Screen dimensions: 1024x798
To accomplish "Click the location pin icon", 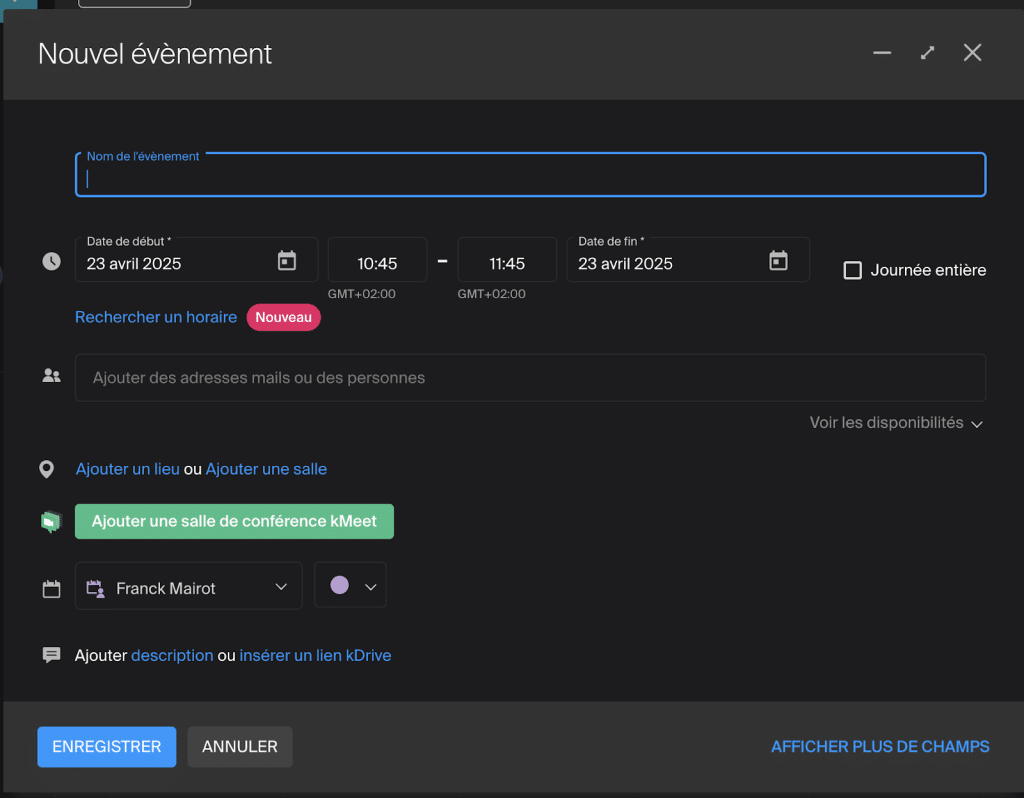I will coord(47,469).
